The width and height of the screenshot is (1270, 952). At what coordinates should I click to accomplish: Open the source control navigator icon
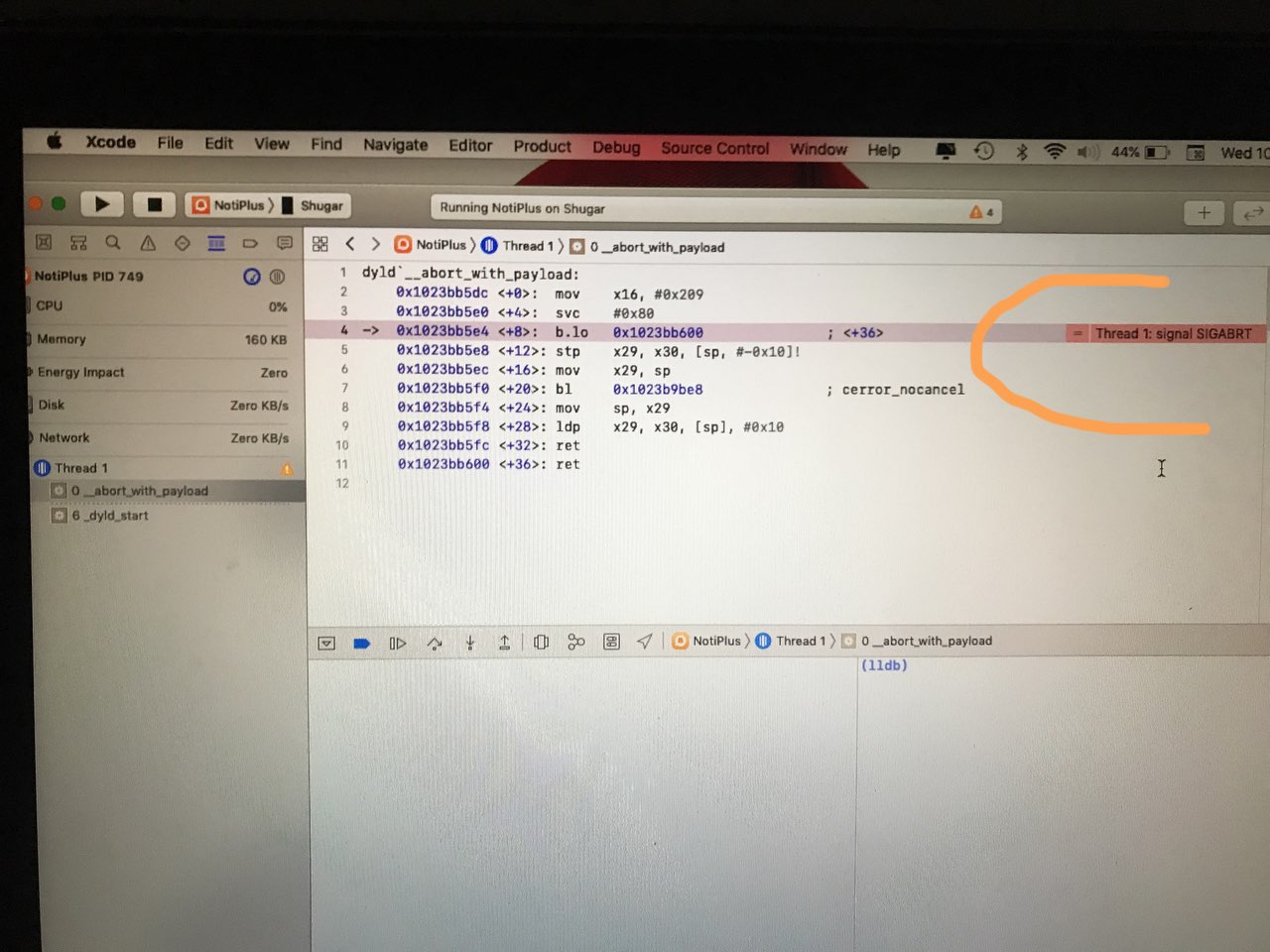tap(78, 242)
